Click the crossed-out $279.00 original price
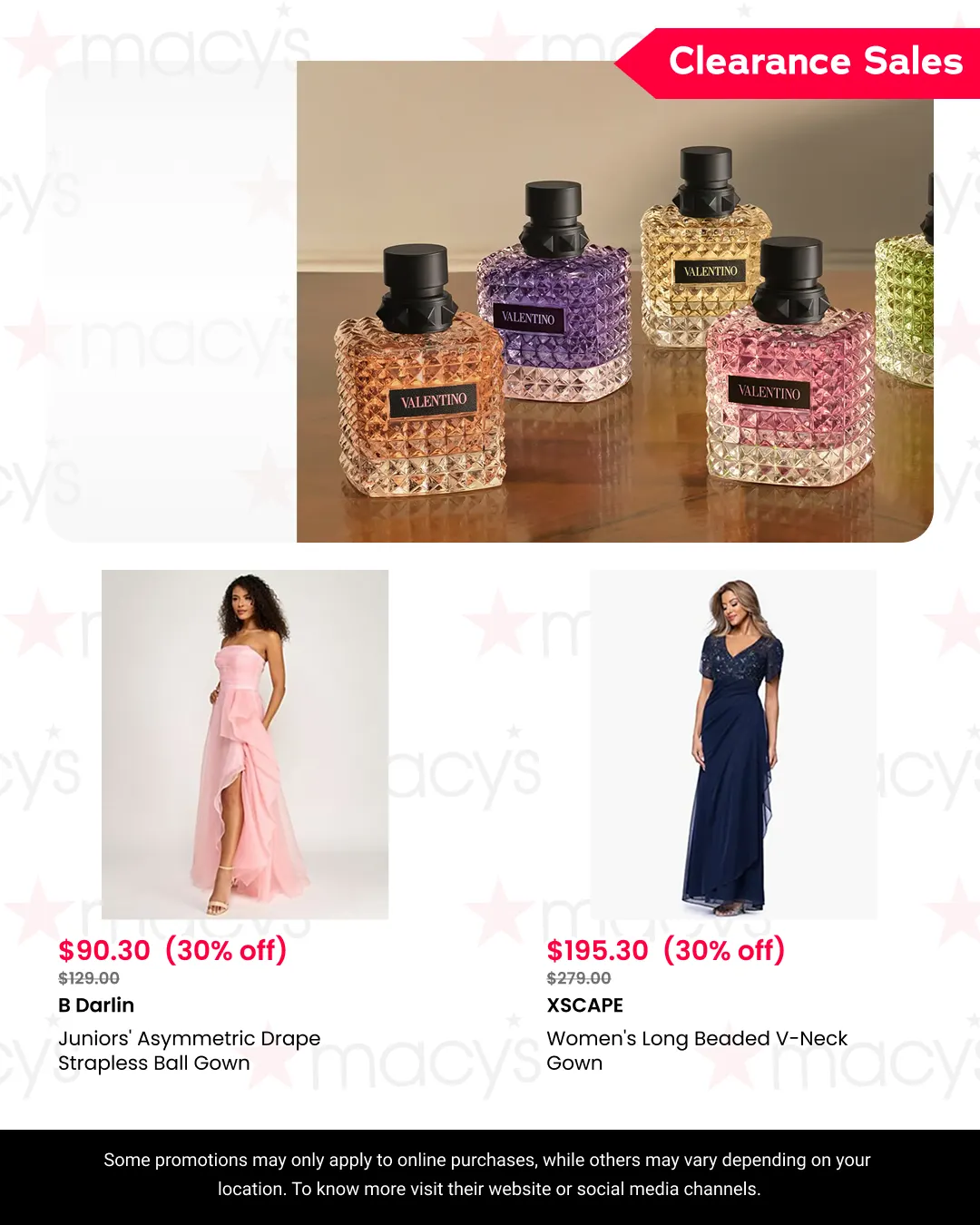Image resolution: width=980 pixels, height=1225 pixels. tap(579, 978)
